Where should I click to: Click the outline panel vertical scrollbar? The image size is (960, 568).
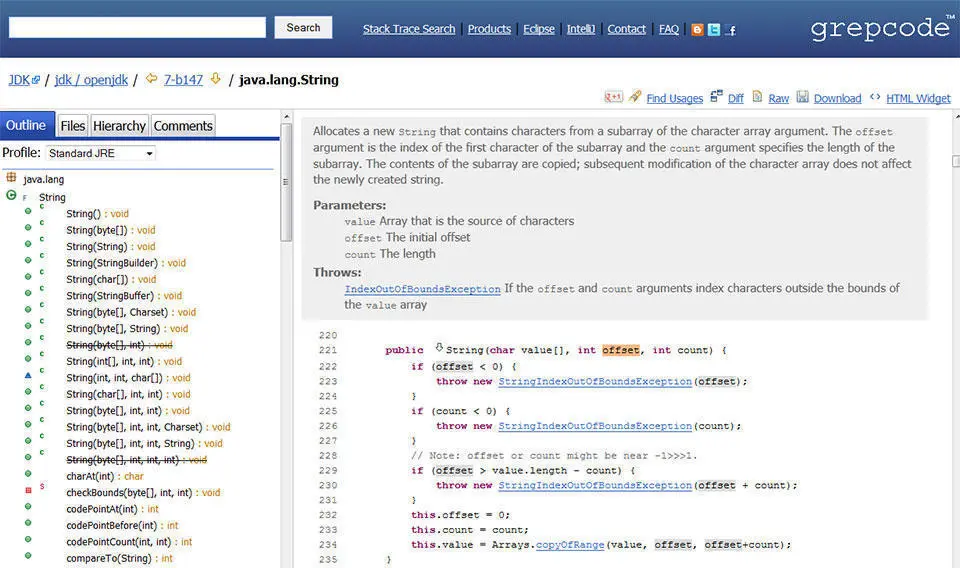click(286, 182)
